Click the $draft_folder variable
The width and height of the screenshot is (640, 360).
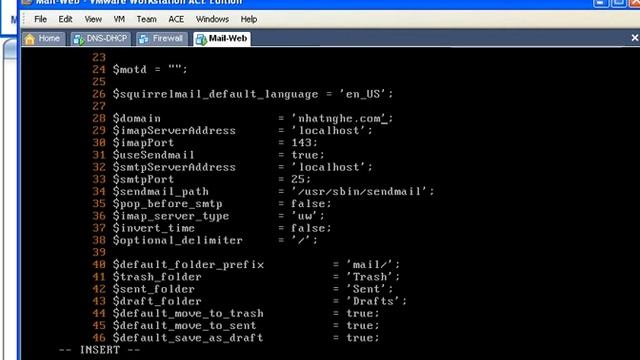(x=157, y=301)
